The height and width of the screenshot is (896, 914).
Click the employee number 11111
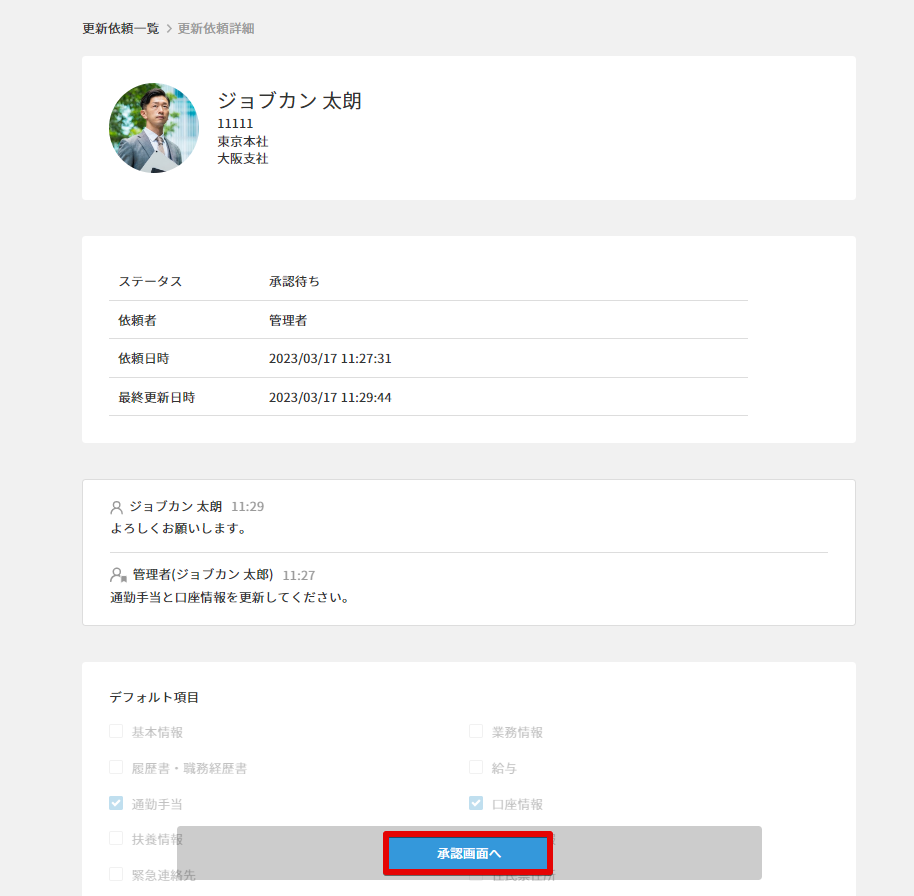(x=235, y=124)
